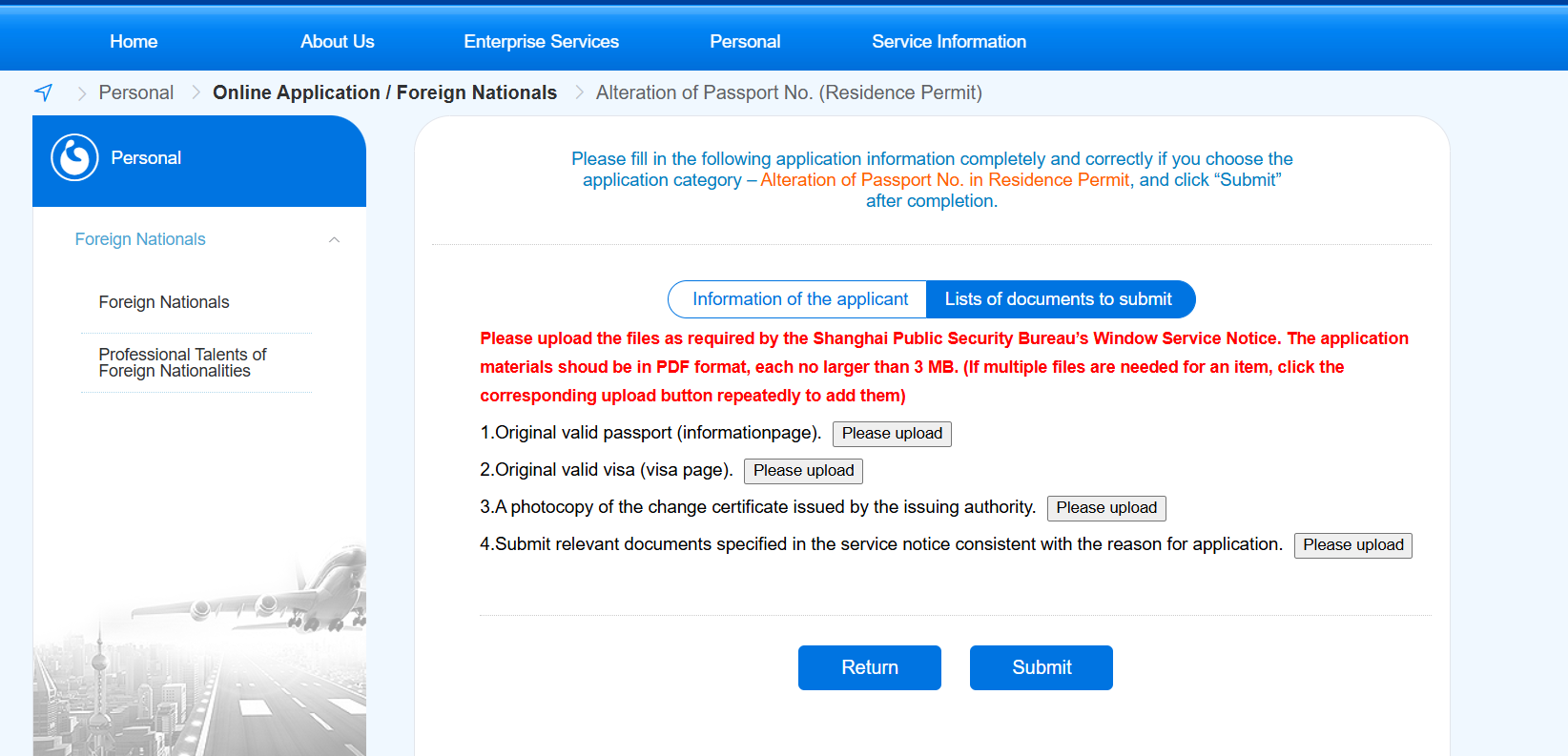Image resolution: width=1568 pixels, height=756 pixels.
Task: Open the Home menu
Action: click(x=134, y=41)
